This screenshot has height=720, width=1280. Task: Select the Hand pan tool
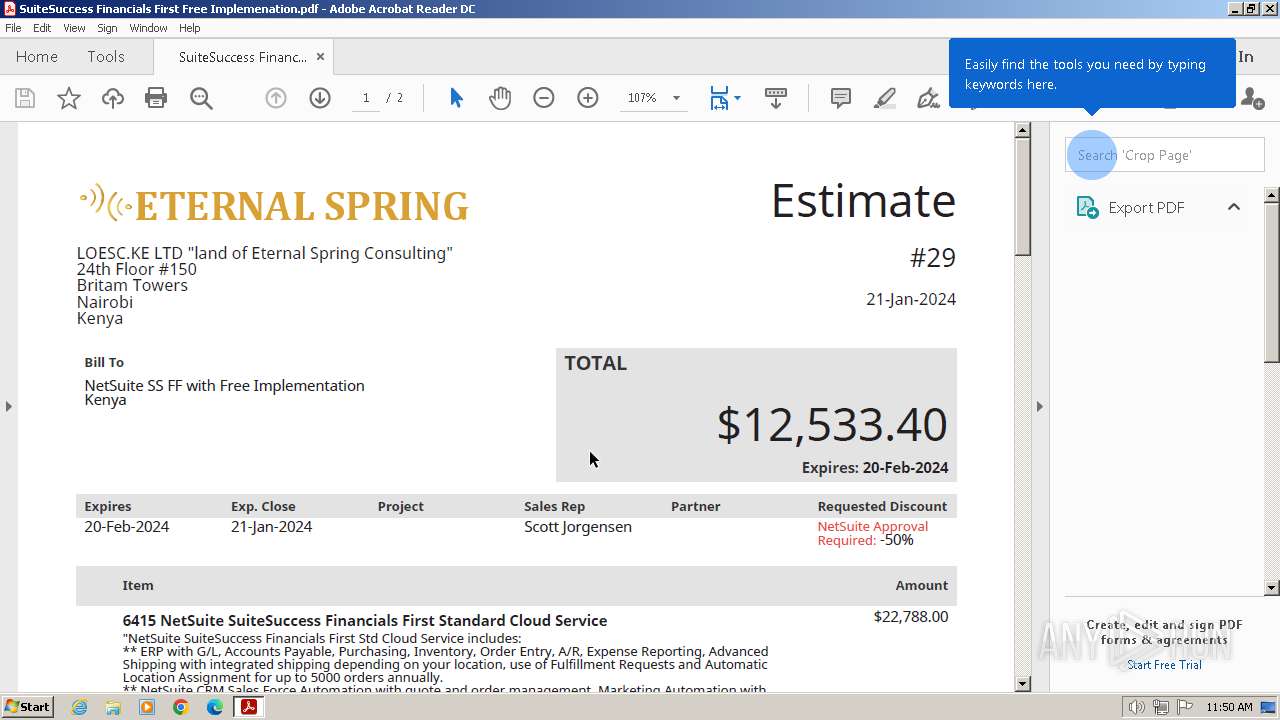[x=500, y=98]
